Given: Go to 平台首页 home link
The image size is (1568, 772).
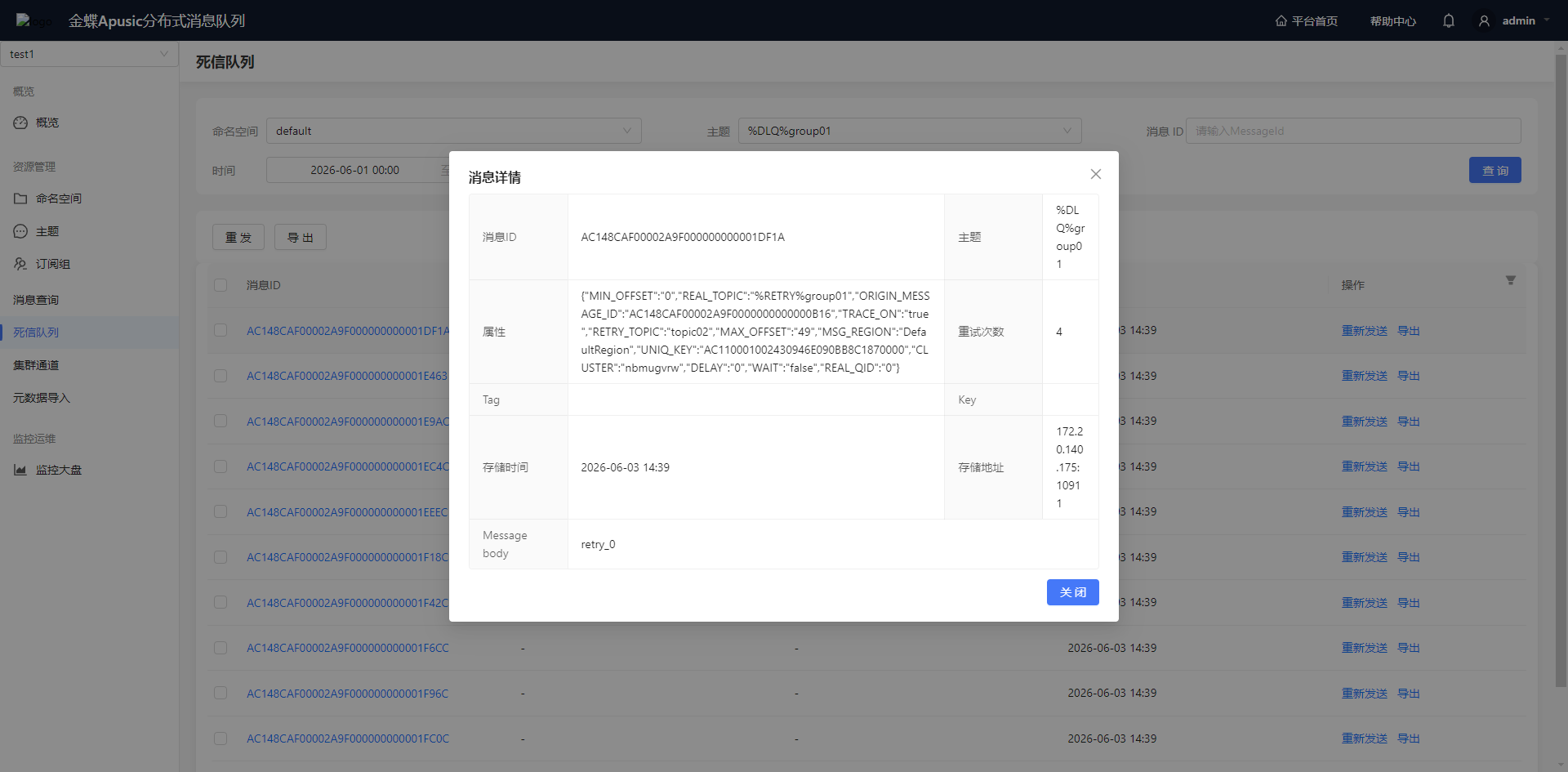Looking at the screenshot, I should (1307, 20).
